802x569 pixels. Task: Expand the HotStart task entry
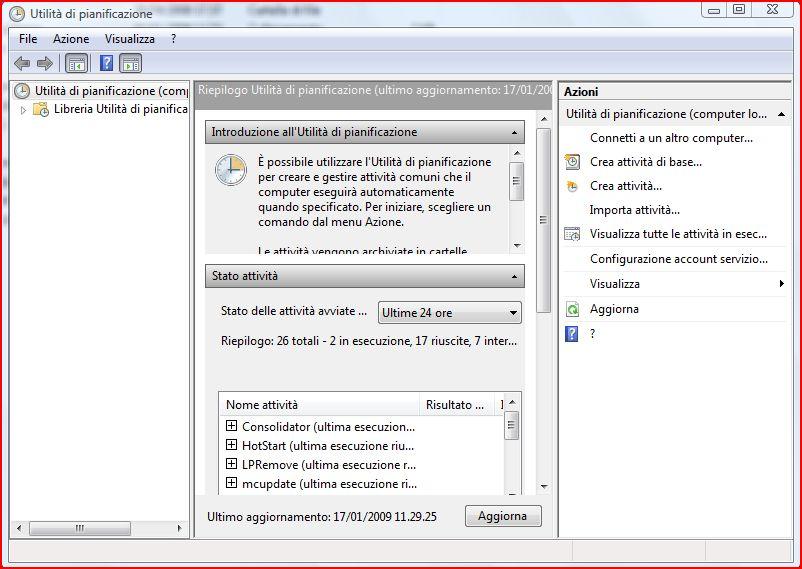[x=232, y=445]
